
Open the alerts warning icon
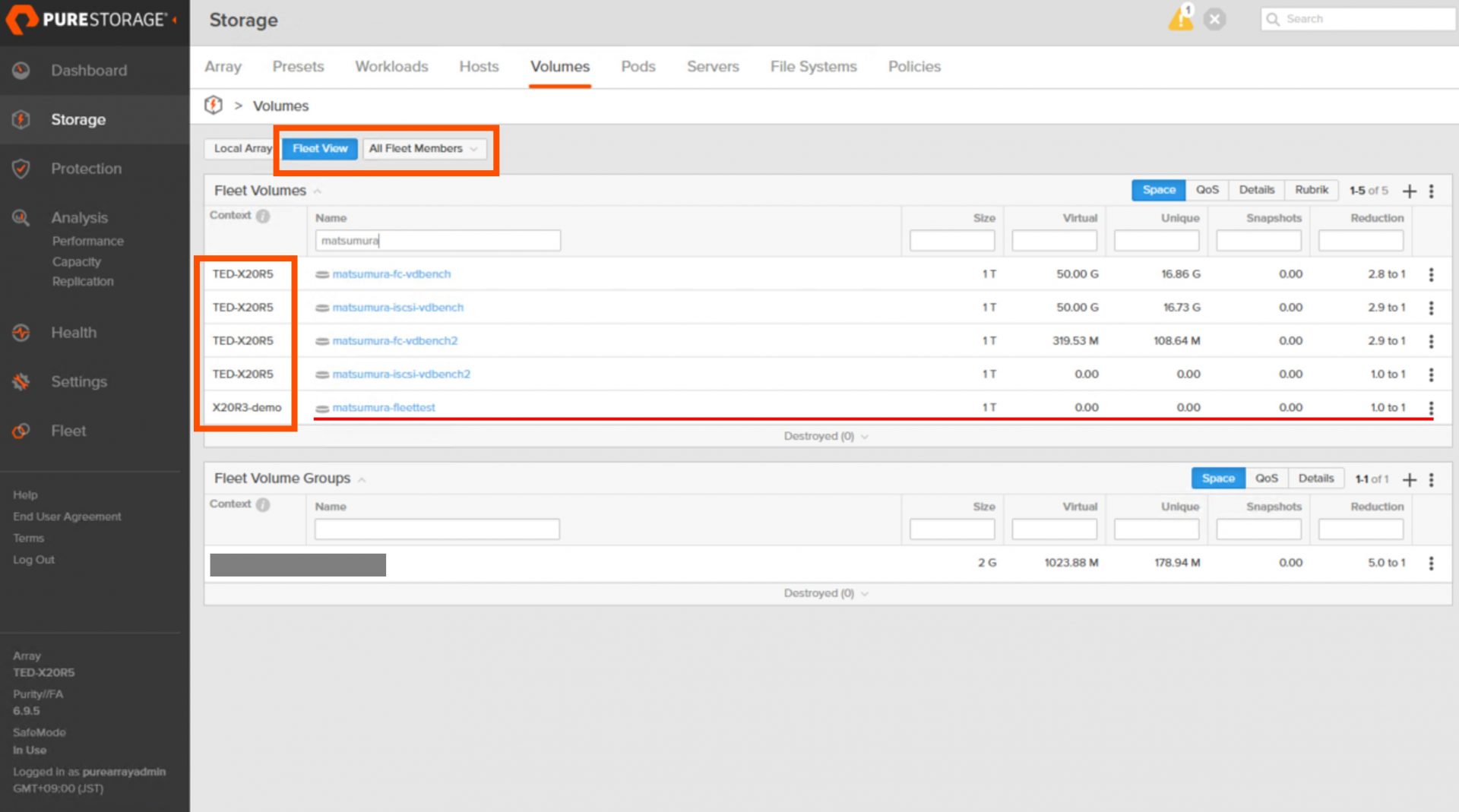(1180, 18)
